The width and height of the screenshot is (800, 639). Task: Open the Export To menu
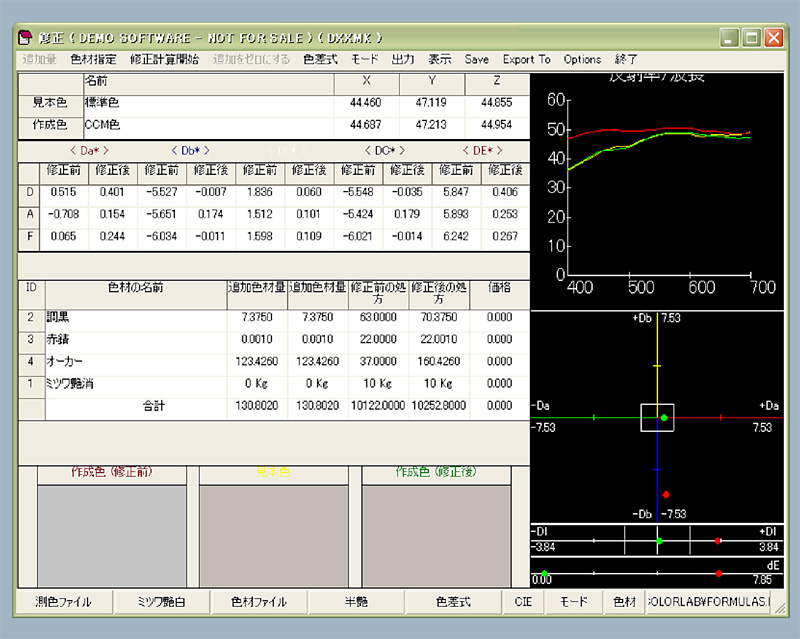tap(526, 60)
